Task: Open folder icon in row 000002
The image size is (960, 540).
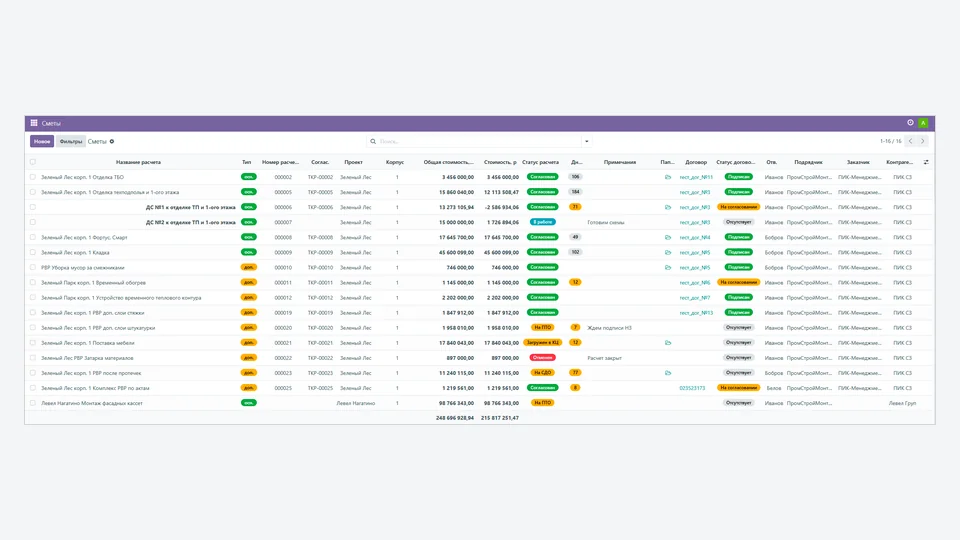Action: click(x=668, y=177)
